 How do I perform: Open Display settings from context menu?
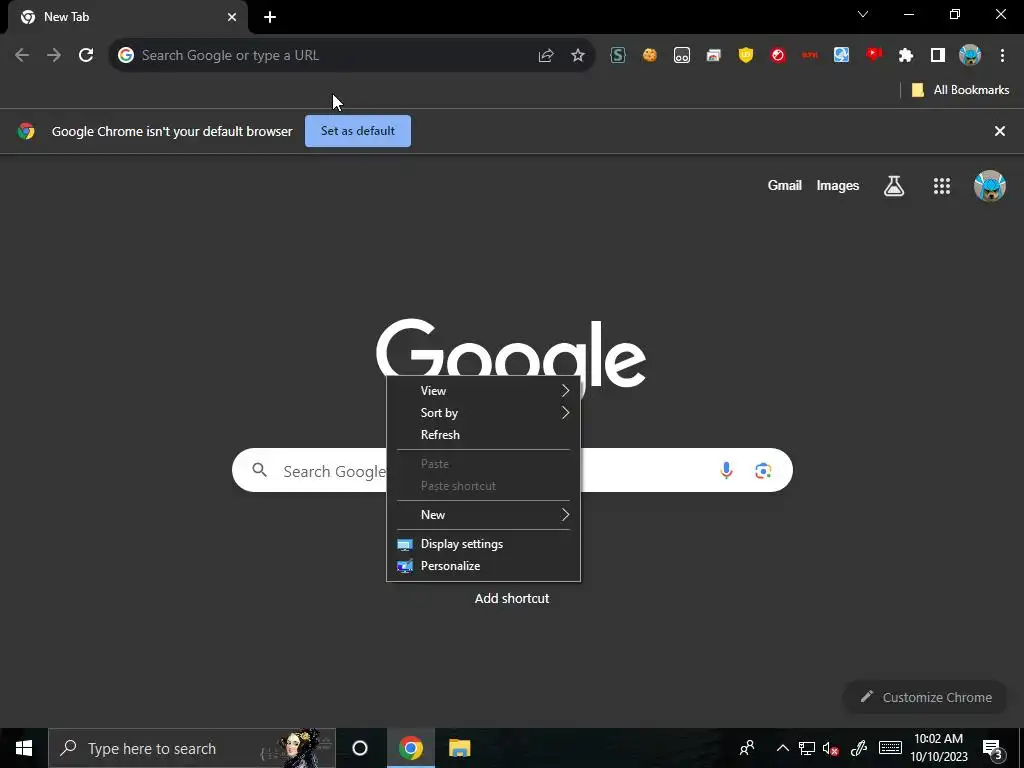coord(483,544)
